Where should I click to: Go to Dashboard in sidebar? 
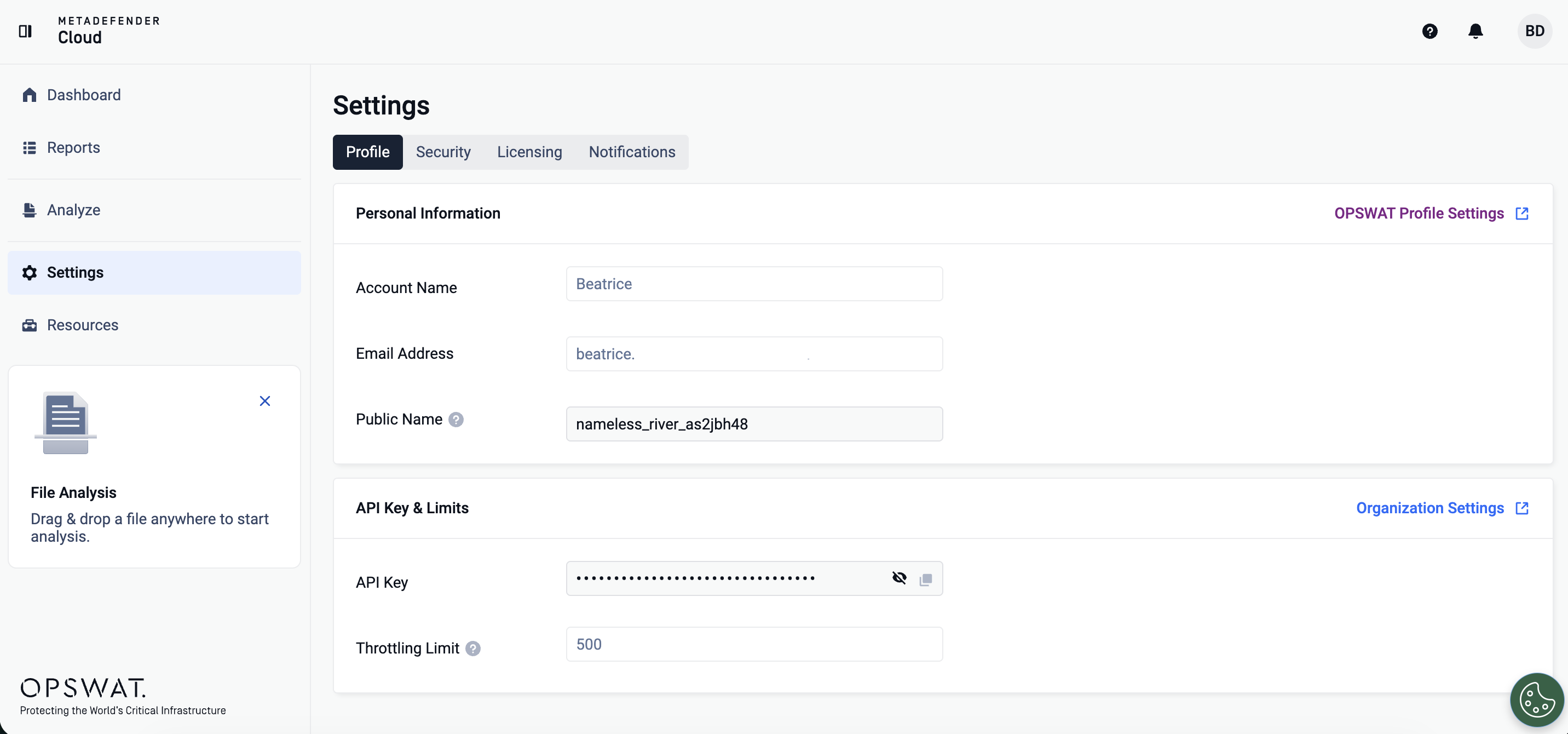(83, 95)
